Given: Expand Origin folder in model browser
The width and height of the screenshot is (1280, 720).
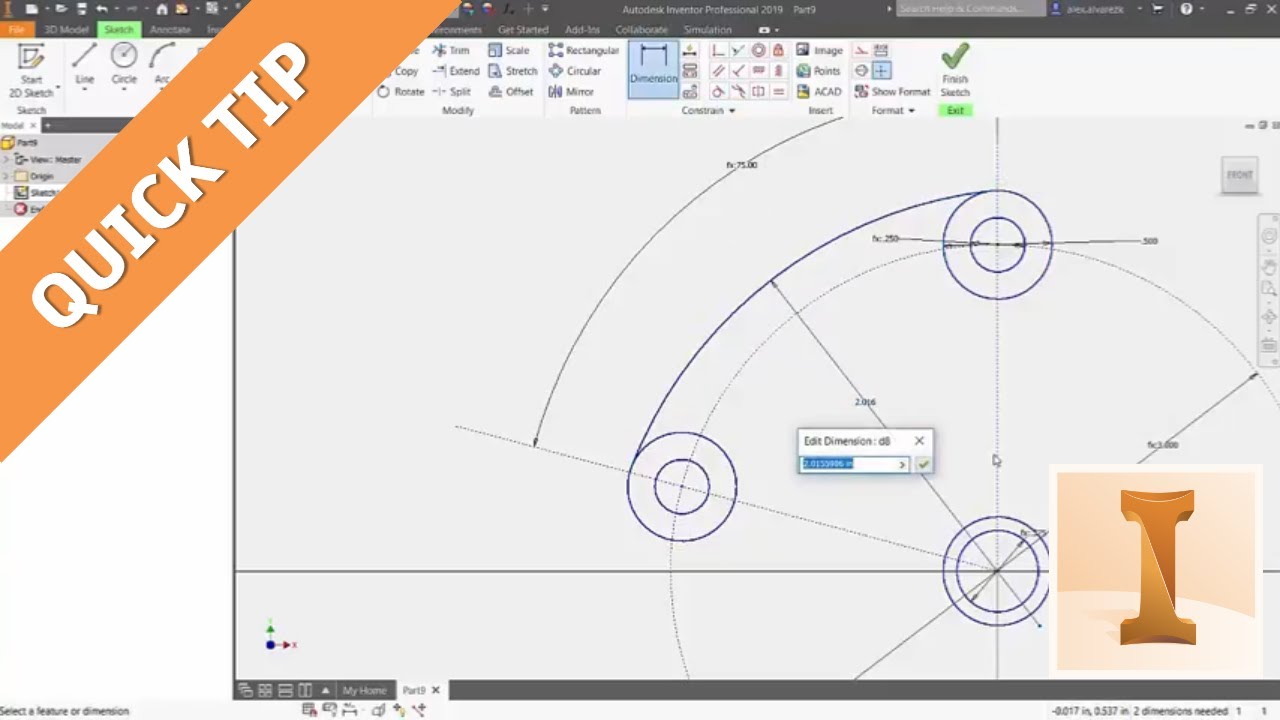Looking at the screenshot, I should pyautogui.click(x=7, y=176).
